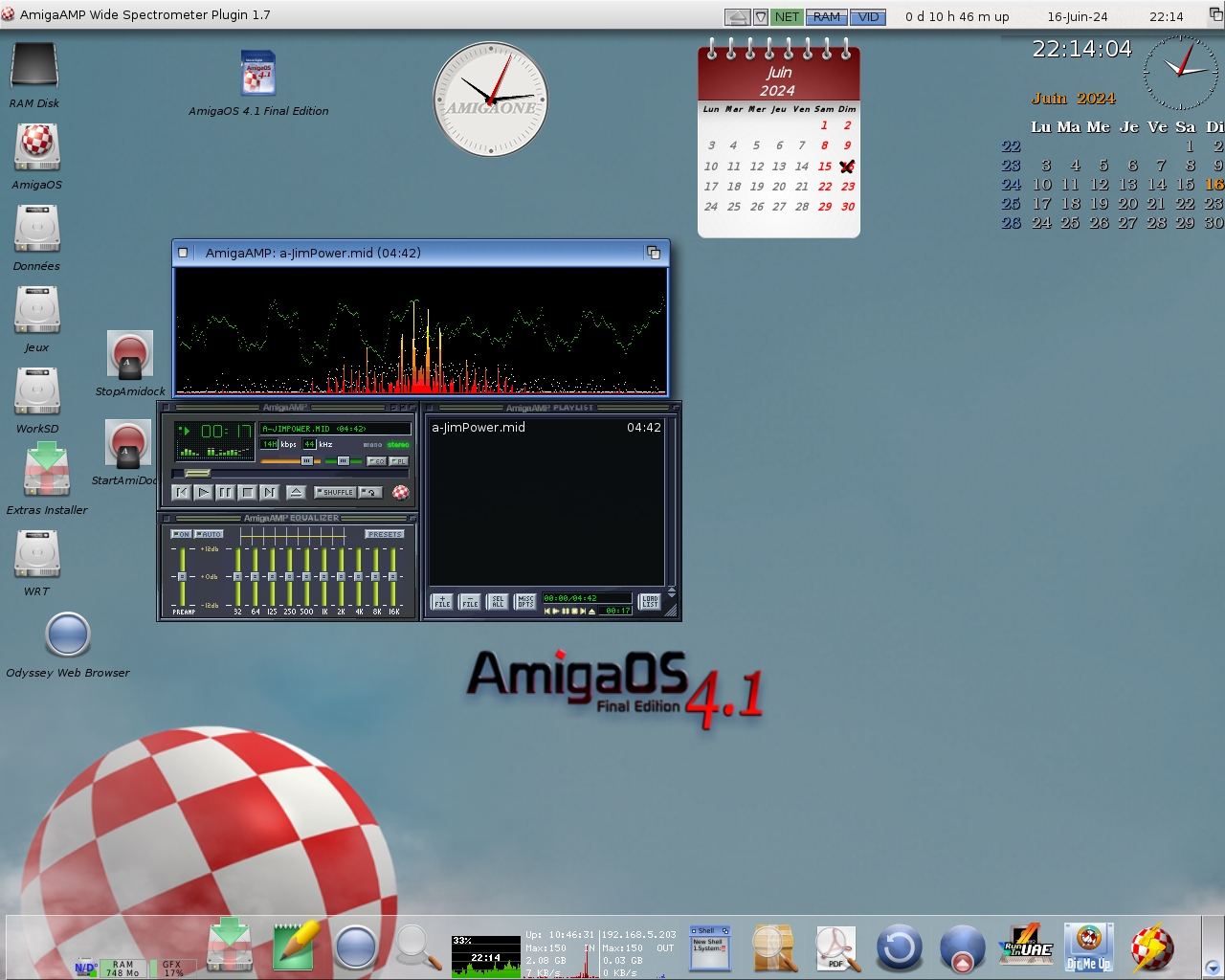Open the WRT drive icon

[36, 555]
